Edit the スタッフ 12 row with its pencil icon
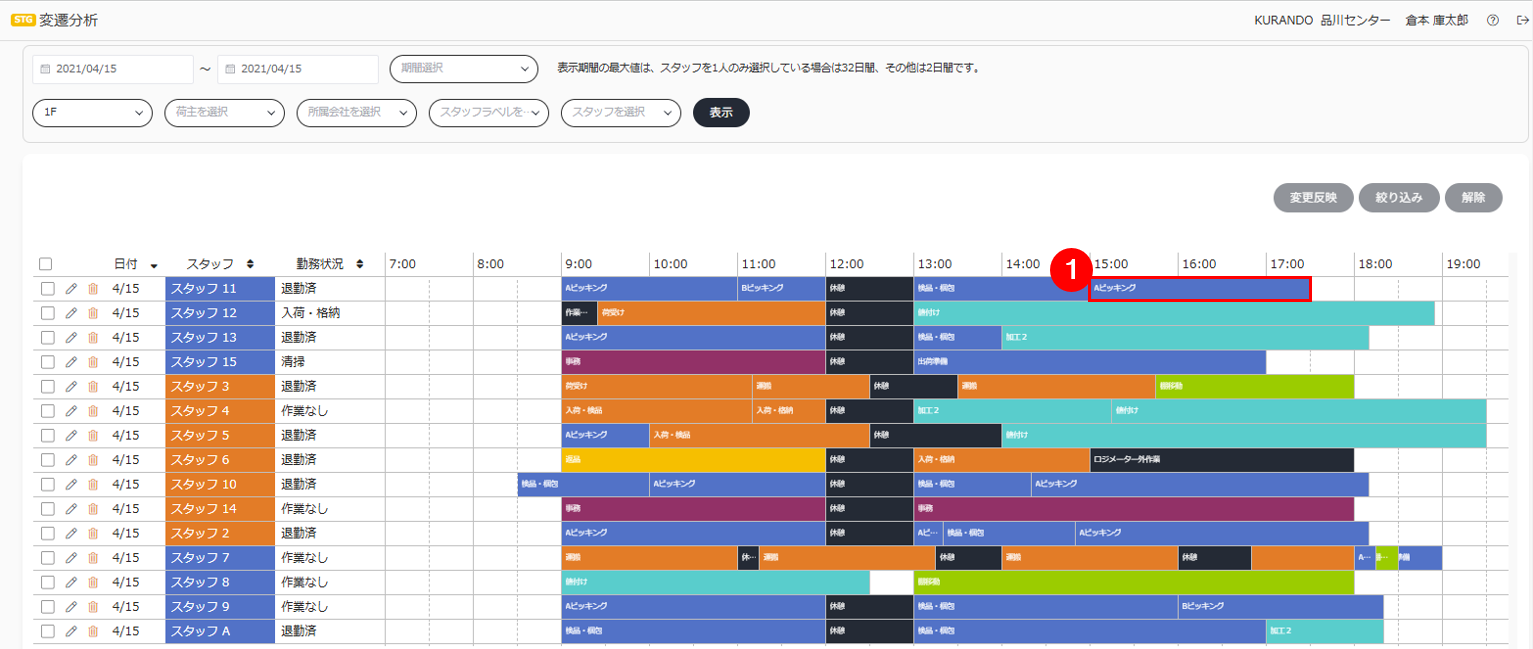Screen dimensions: 1533x649 pyautogui.click(x=71, y=313)
